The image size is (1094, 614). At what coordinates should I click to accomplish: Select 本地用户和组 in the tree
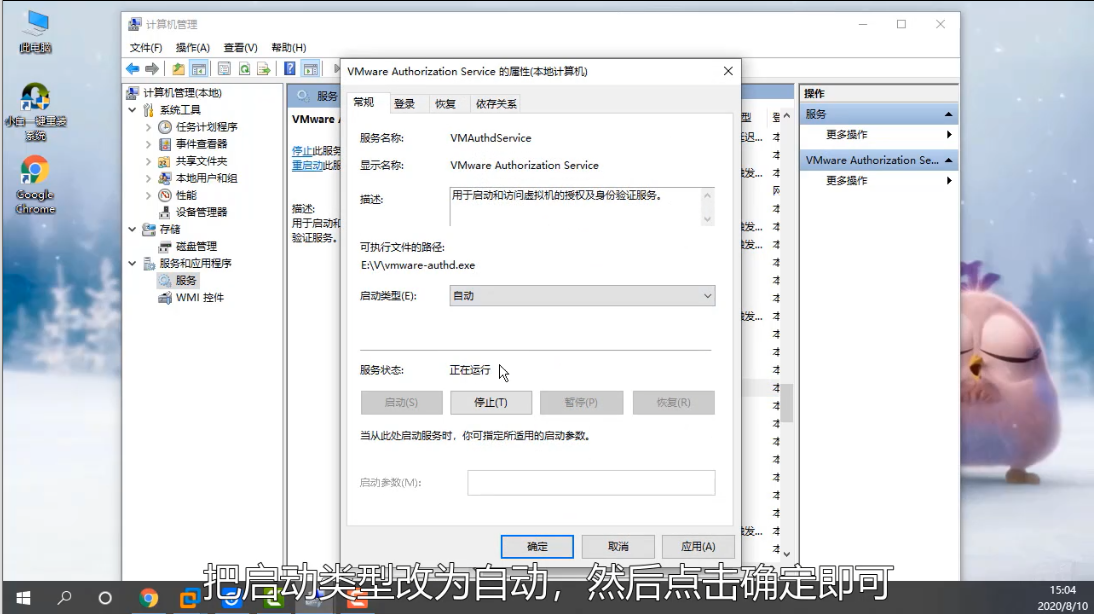click(207, 178)
